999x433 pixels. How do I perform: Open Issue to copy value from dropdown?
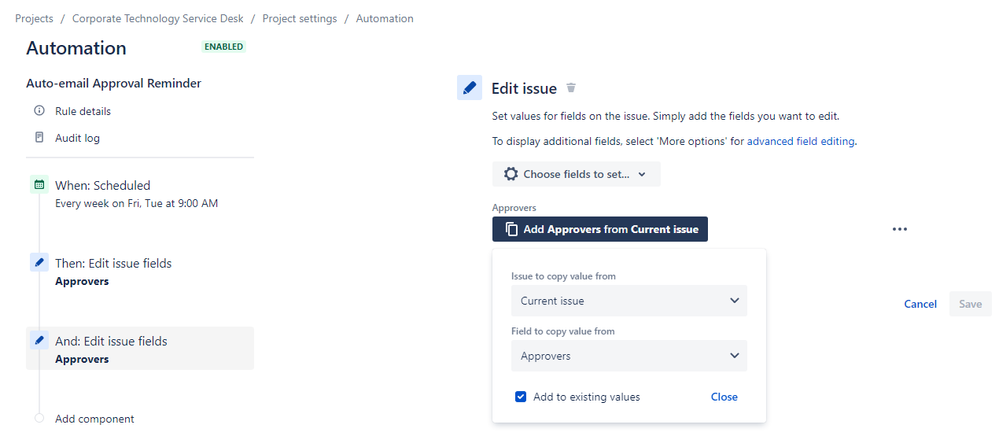click(x=629, y=301)
